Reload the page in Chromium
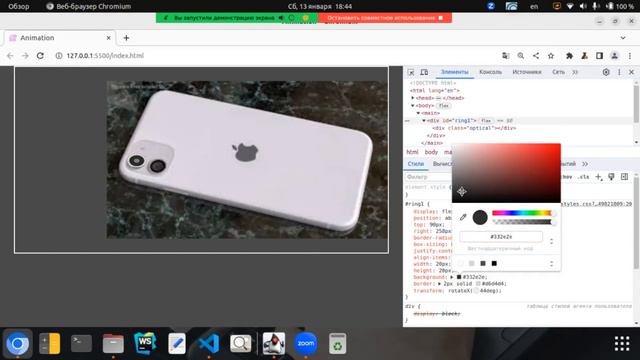 click(40, 56)
